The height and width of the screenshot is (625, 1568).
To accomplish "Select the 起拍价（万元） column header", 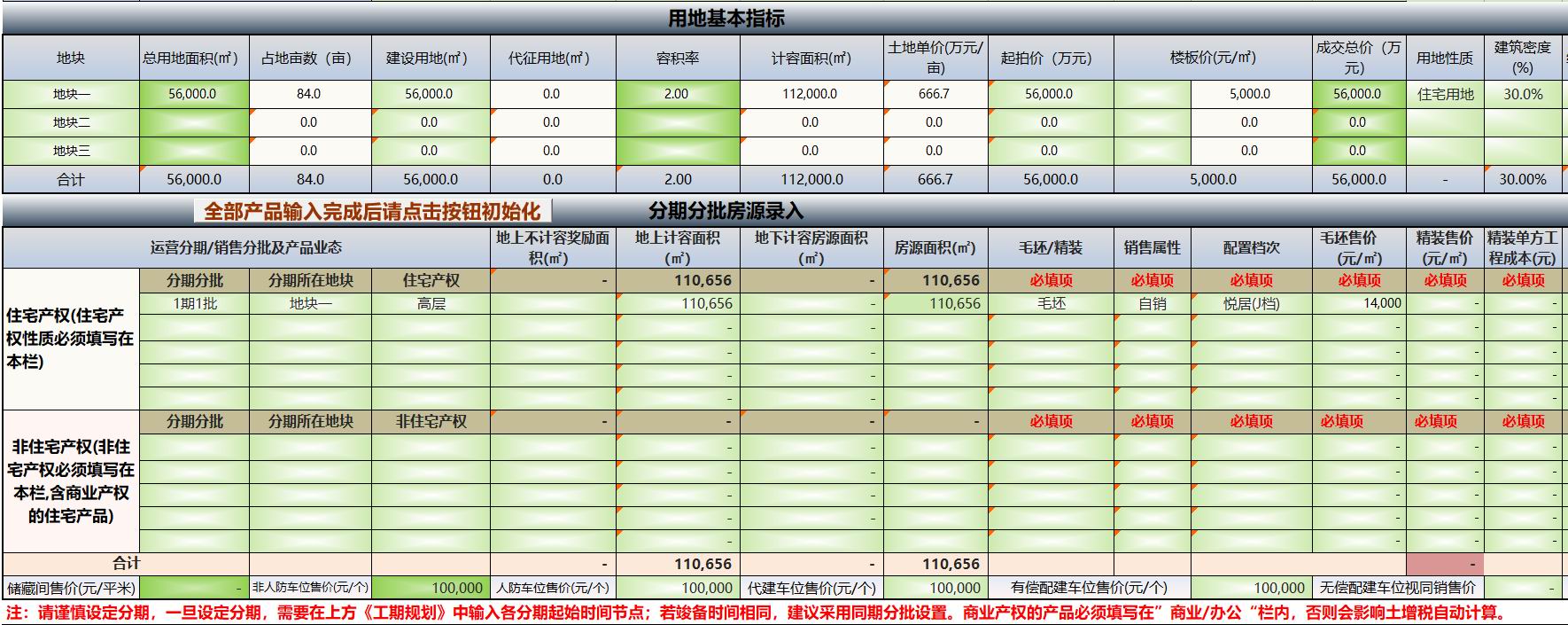I will [1051, 59].
